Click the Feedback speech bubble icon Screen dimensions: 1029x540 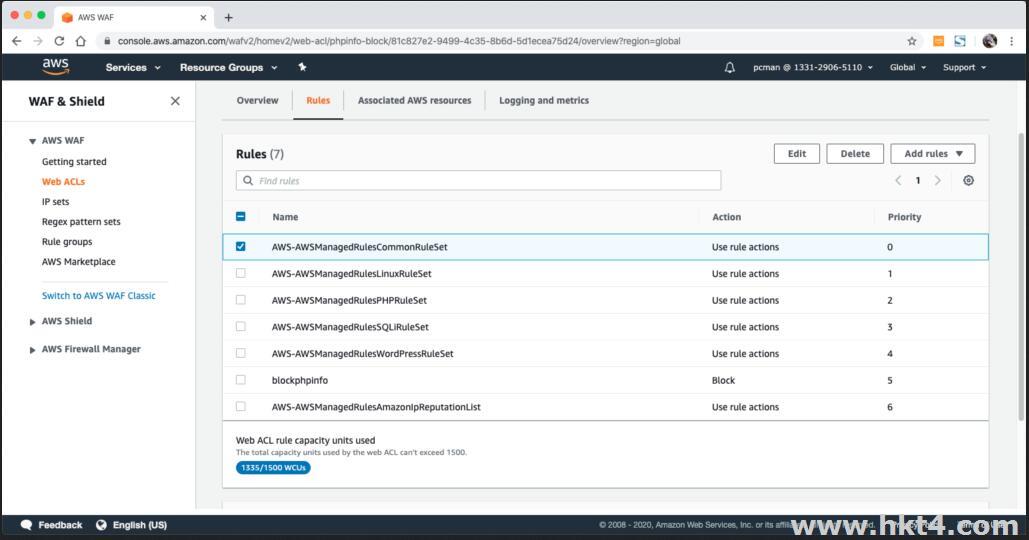(26, 525)
